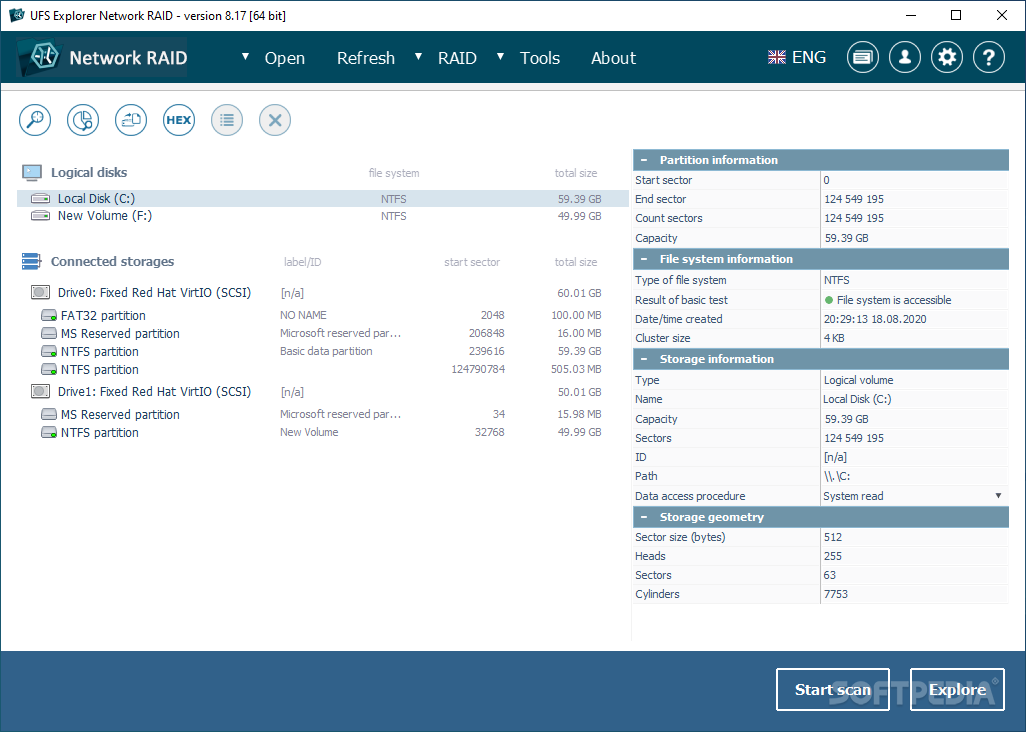Click the Drive0 hard disk icon
Screen dimensions: 1026x732
41,292
